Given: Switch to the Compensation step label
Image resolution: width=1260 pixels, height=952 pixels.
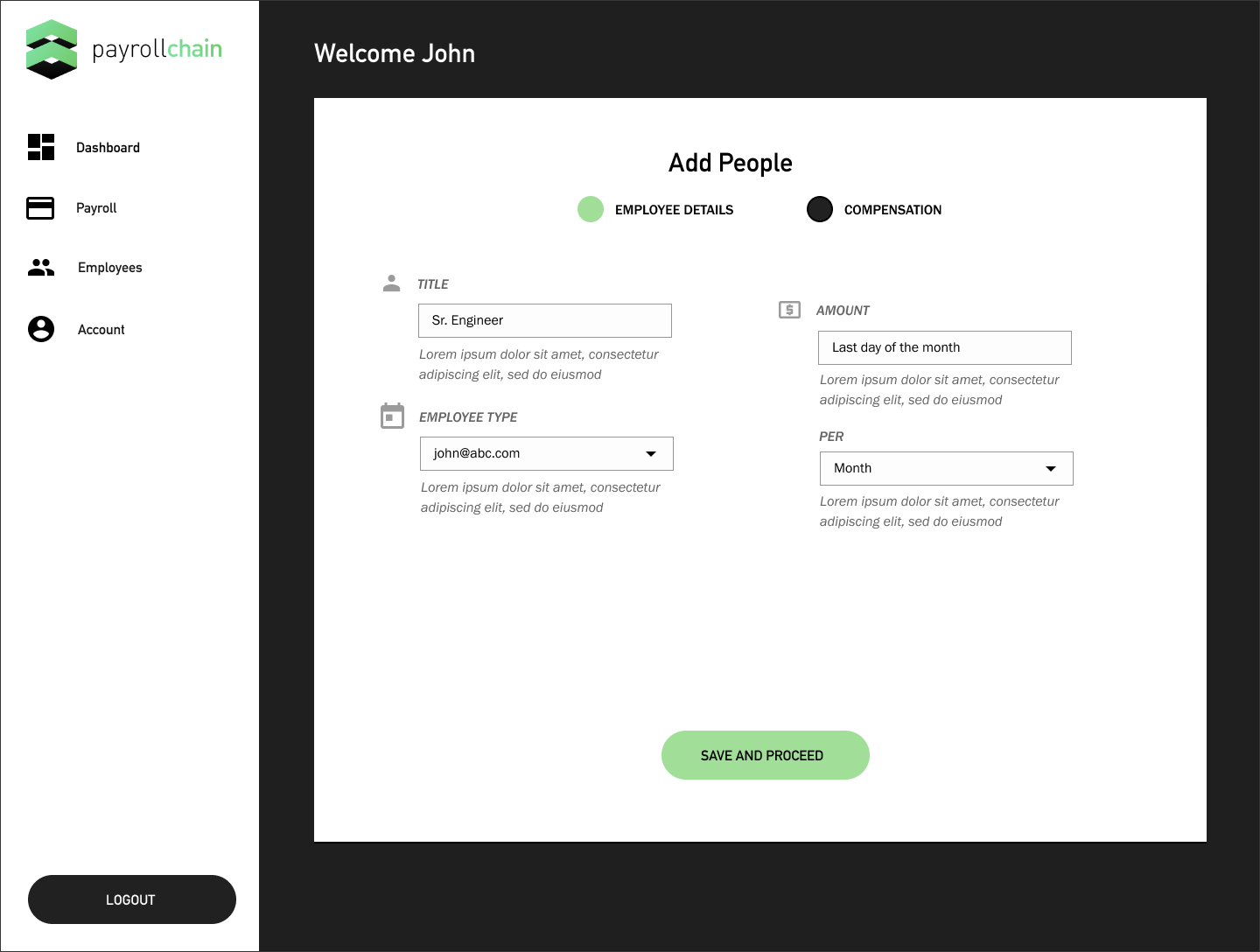Looking at the screenshot, I should [892, 210].
